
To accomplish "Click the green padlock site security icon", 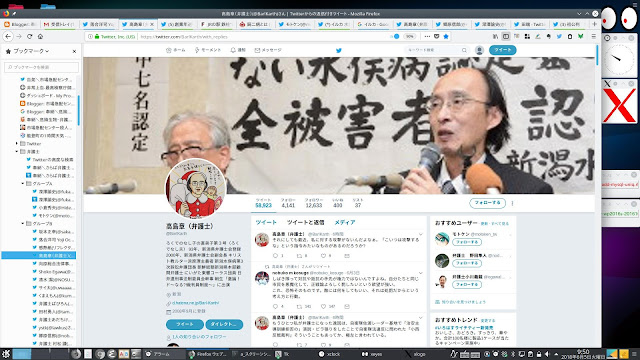I will (x=97, y=36).
